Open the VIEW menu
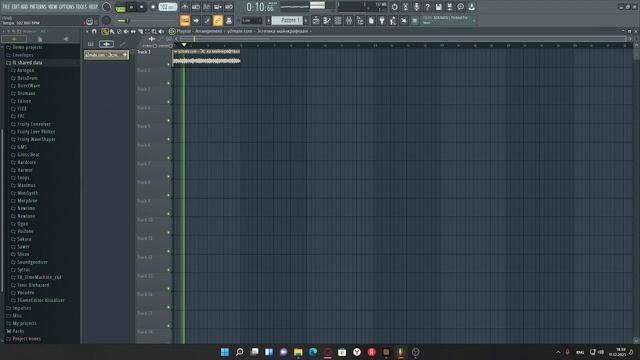Screen dimensions: 640x360 [x=53, y=7]
